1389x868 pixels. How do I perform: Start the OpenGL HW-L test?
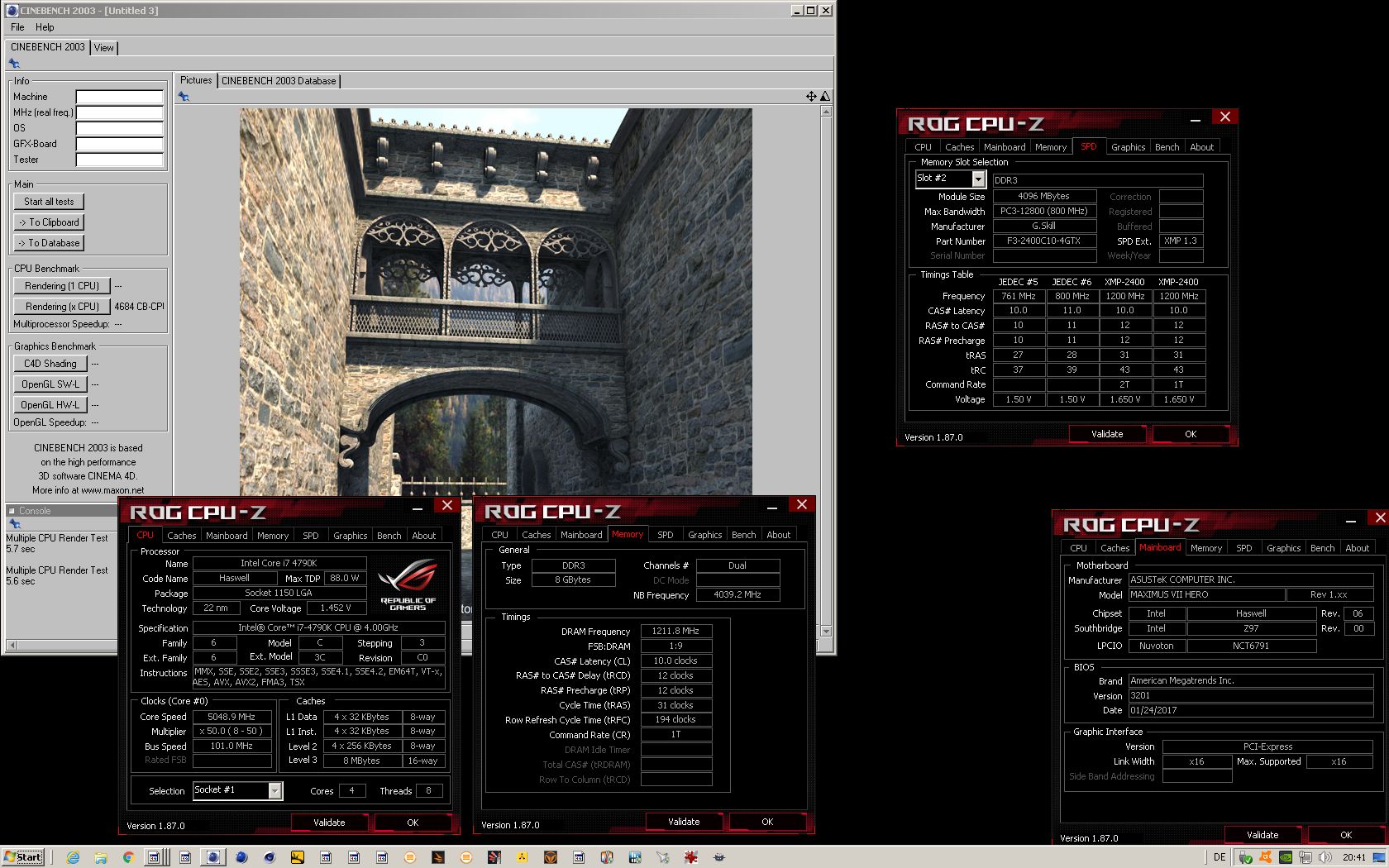click(x=50, y=405)
